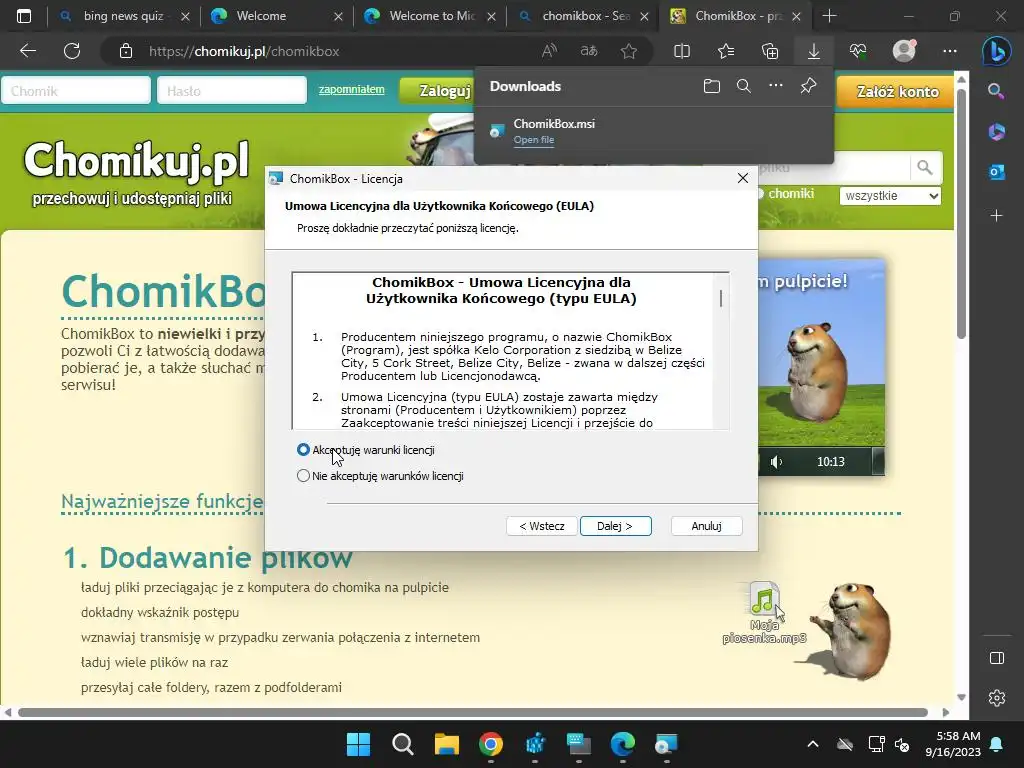Screen dimensions: 1024x768
Task: Add a sidebar app with plus icon
Action: click(997, 216)
